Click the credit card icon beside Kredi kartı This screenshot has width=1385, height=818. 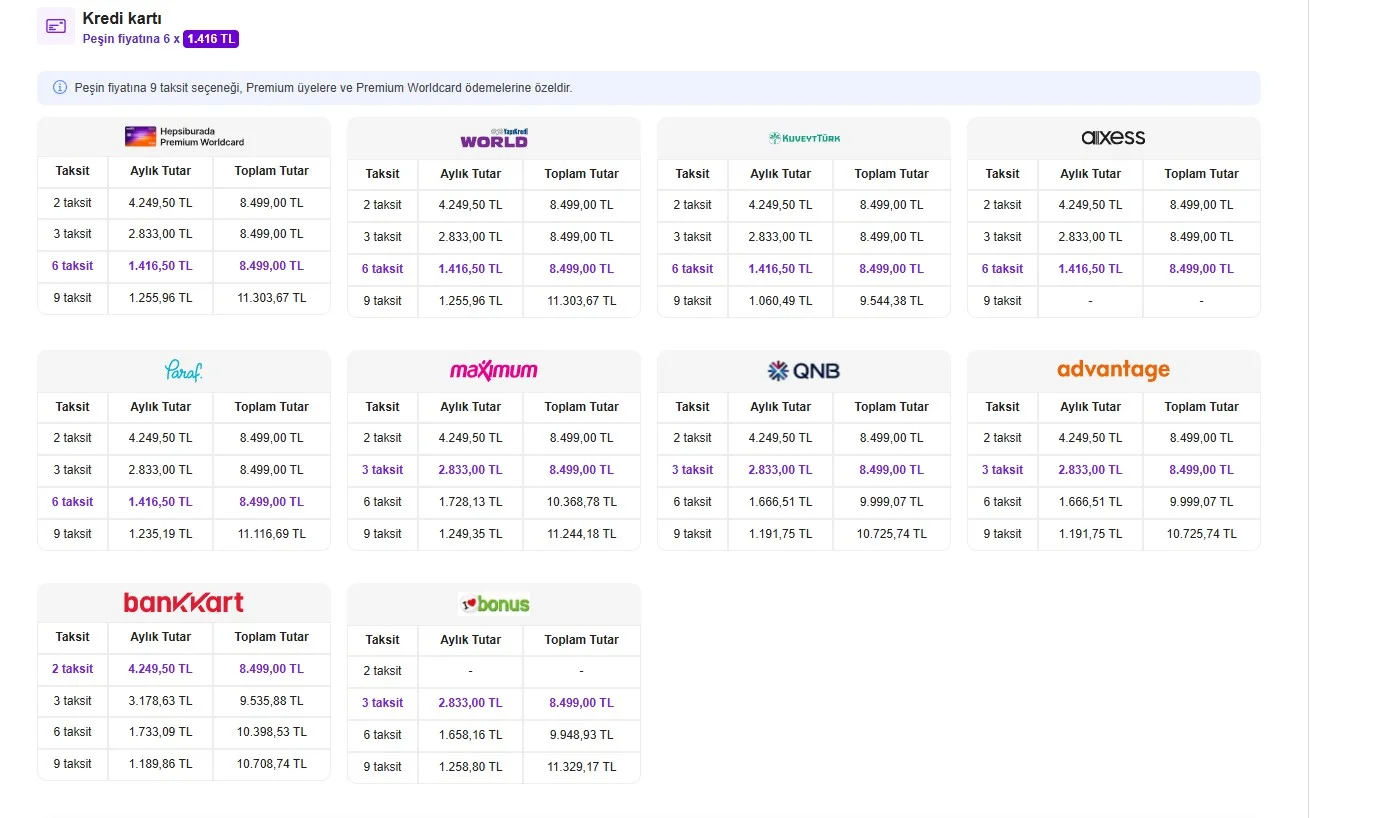[x=56, y=26]
